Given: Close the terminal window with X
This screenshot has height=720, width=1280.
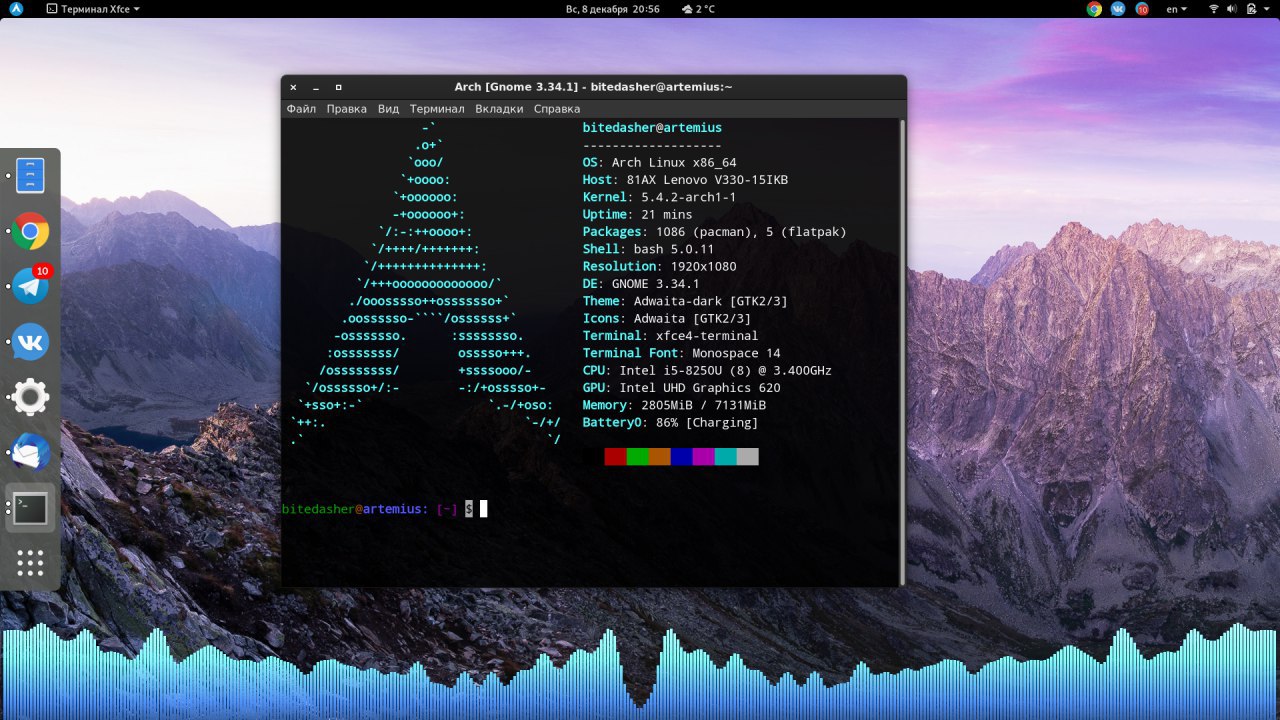Looking at the screenshot, I should pyautogui.click(x=293, y=87).
